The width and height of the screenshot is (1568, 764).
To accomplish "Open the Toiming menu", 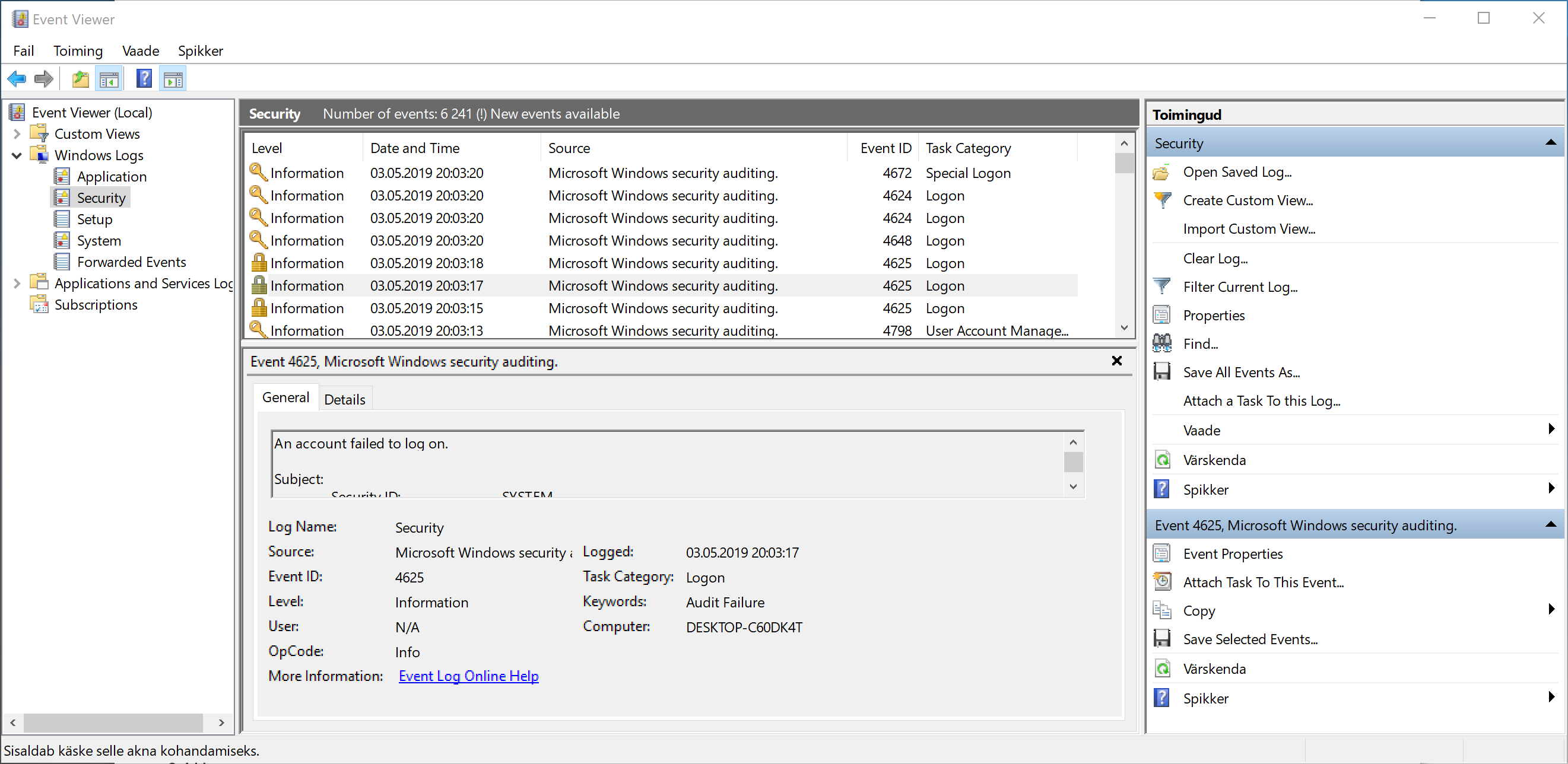I will [x=78, y=51].
